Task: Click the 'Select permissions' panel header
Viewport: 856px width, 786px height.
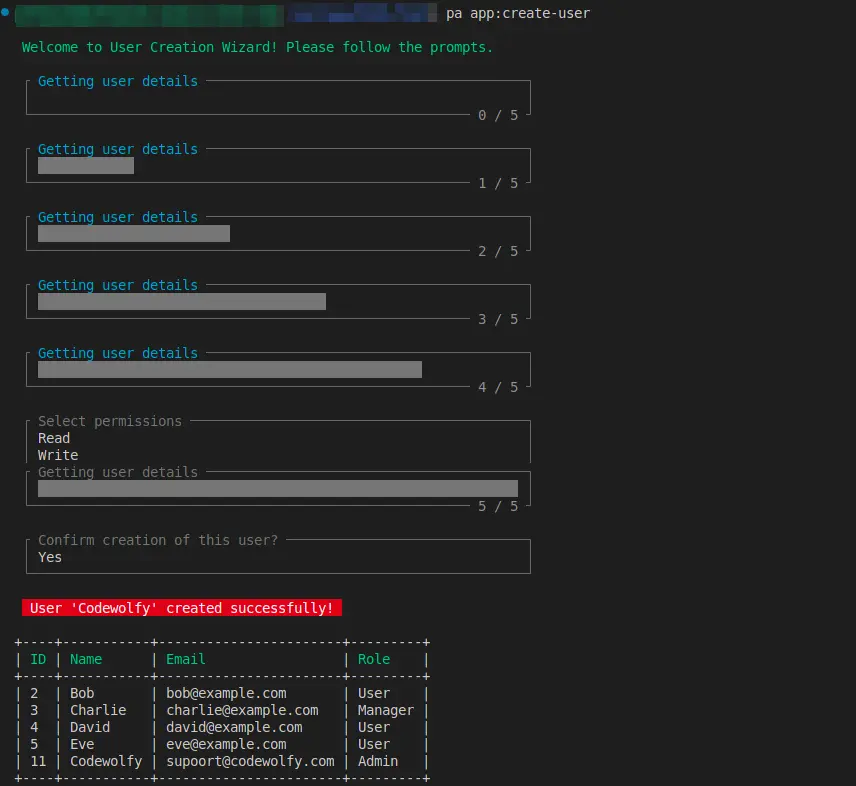Action: [x=109, y=421]
